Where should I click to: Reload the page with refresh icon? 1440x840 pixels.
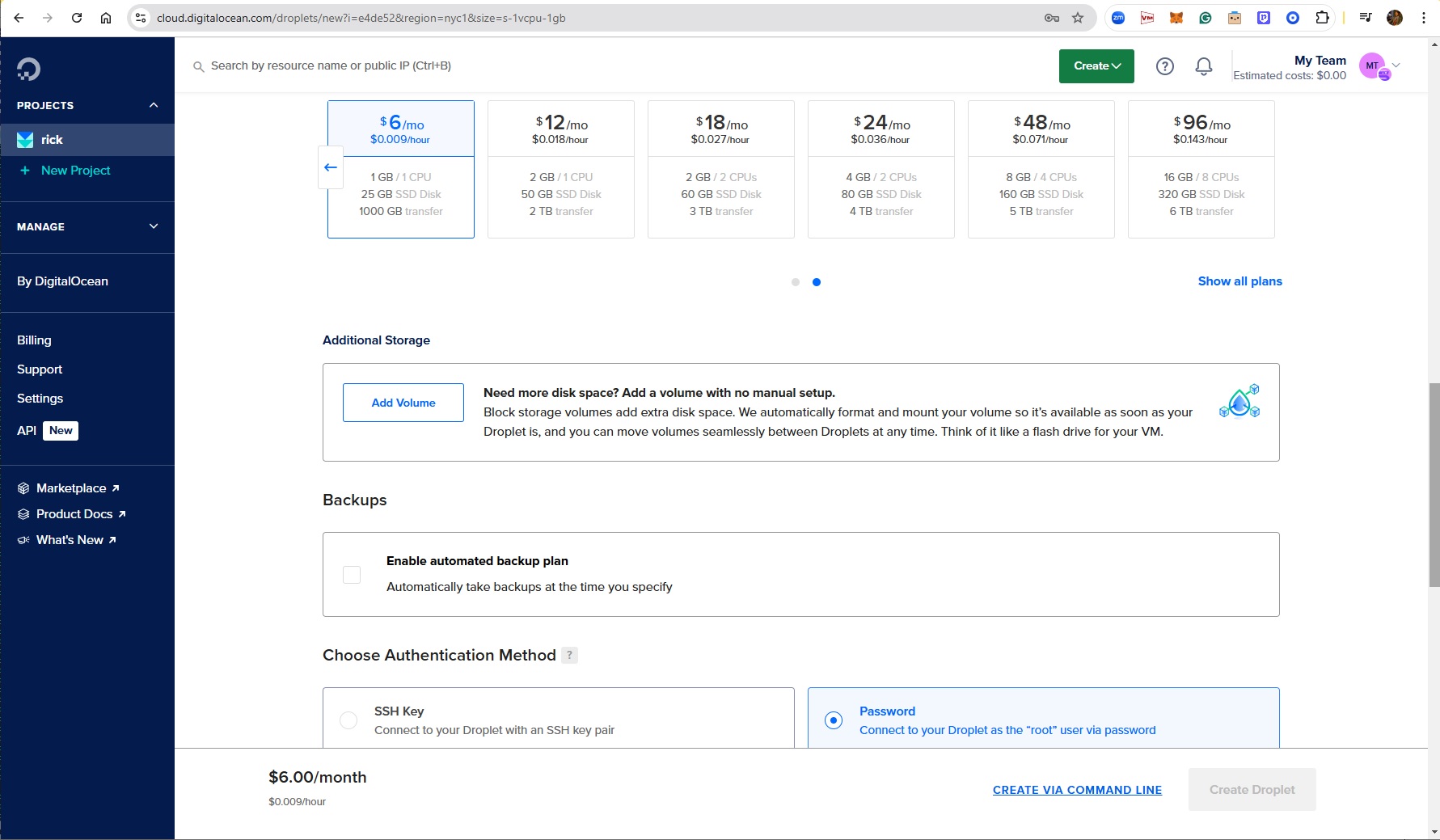tap(77, 18)
